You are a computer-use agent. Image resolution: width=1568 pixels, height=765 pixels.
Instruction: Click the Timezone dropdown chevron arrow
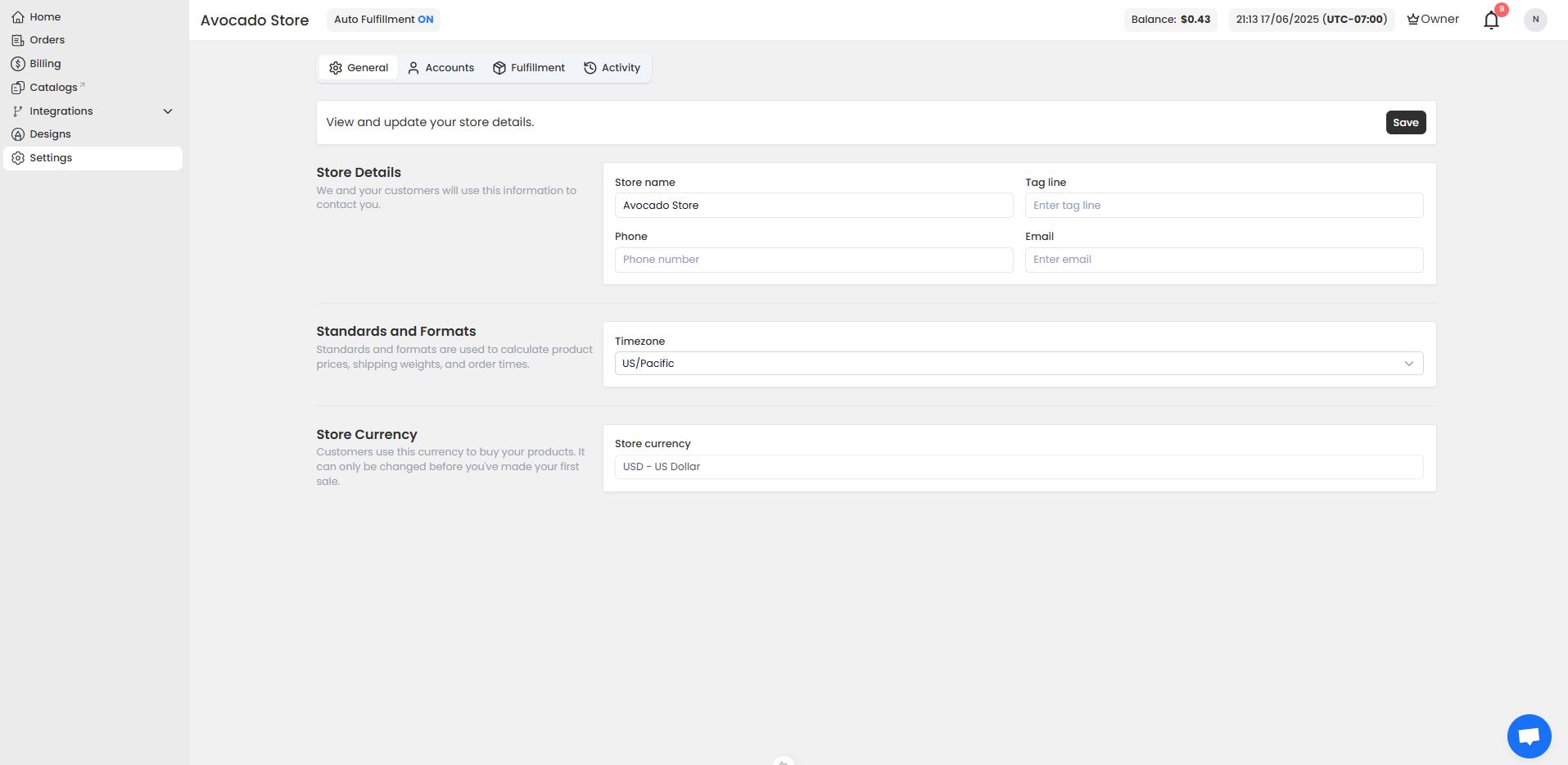pos(1409,364)
